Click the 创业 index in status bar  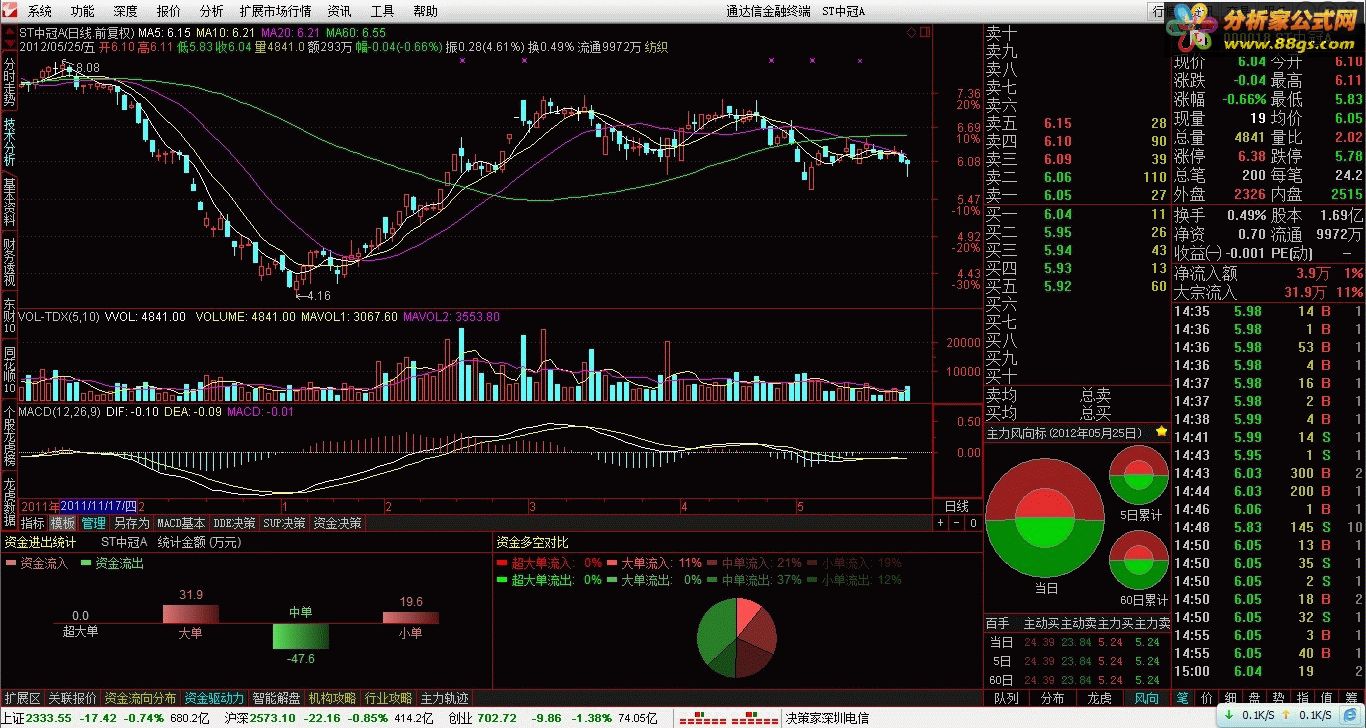[x=460, y=718]
